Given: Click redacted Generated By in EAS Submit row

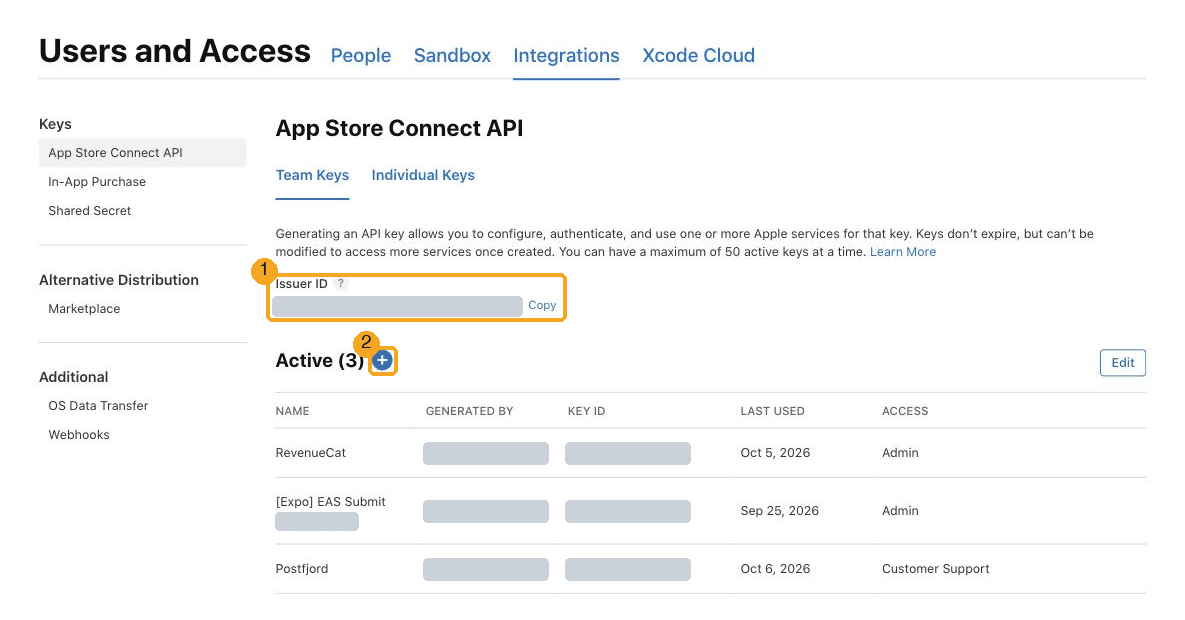Looking at the screenshot, I should 486,512.
